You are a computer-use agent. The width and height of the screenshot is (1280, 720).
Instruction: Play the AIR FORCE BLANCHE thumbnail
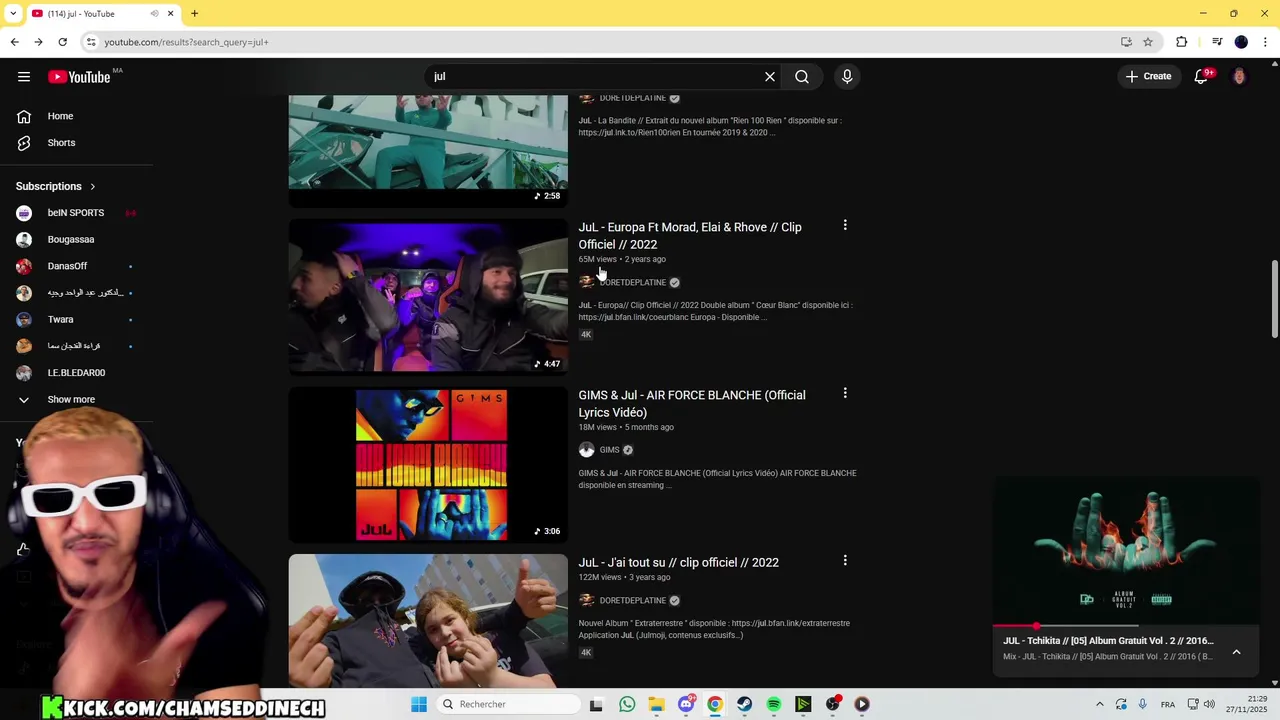click(x=428, y=465)
